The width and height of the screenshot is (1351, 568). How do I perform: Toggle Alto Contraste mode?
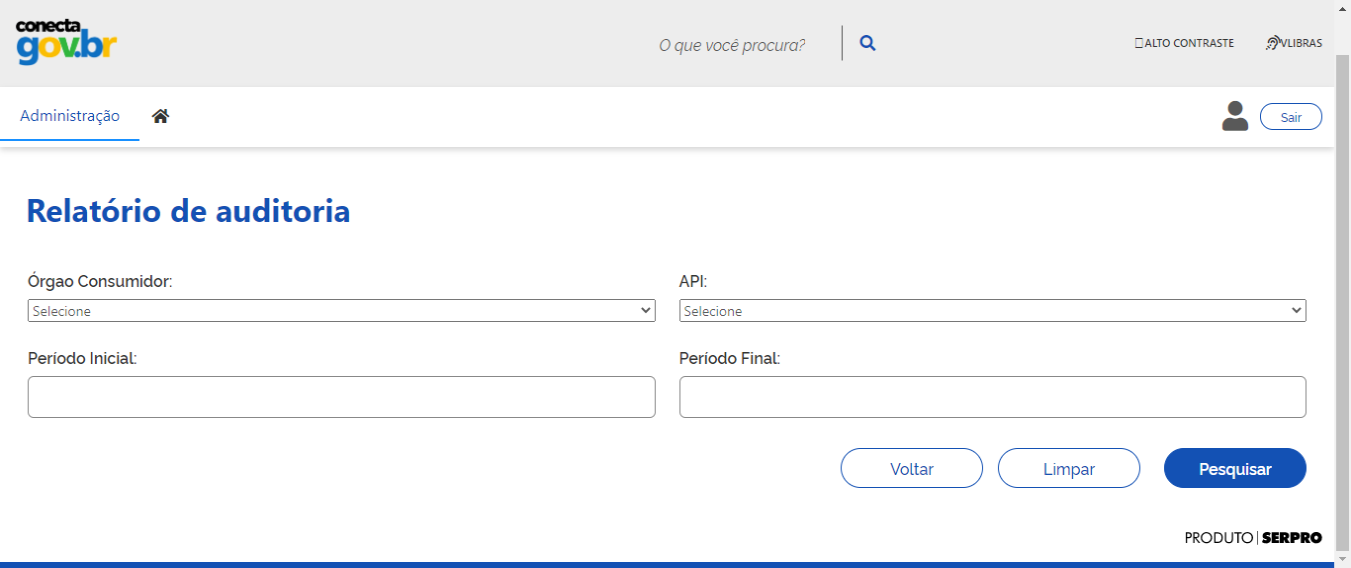[1184, 43]
